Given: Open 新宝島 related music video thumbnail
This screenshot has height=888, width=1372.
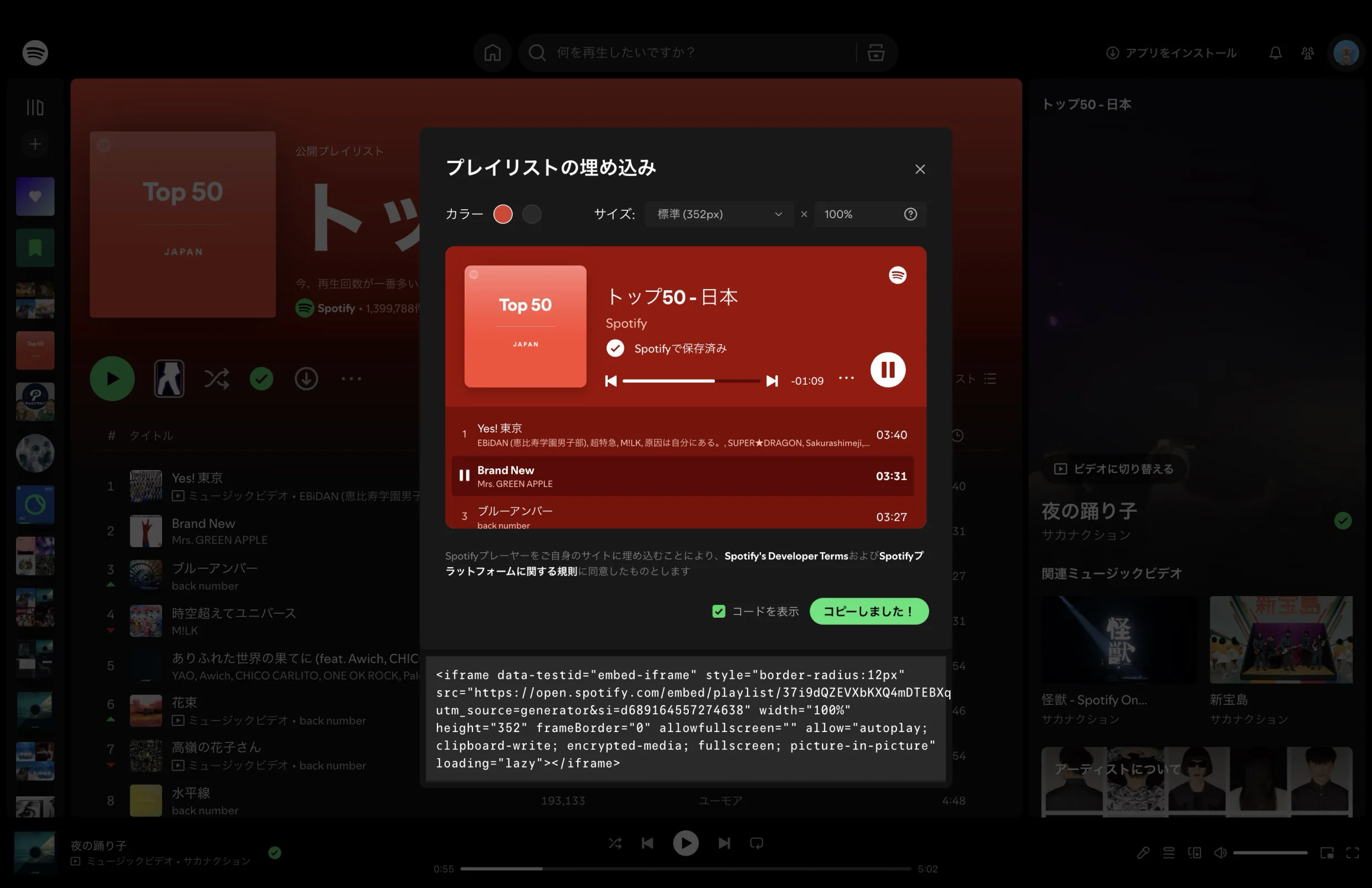Looking at the screenshot, I should pos(1280,640).
